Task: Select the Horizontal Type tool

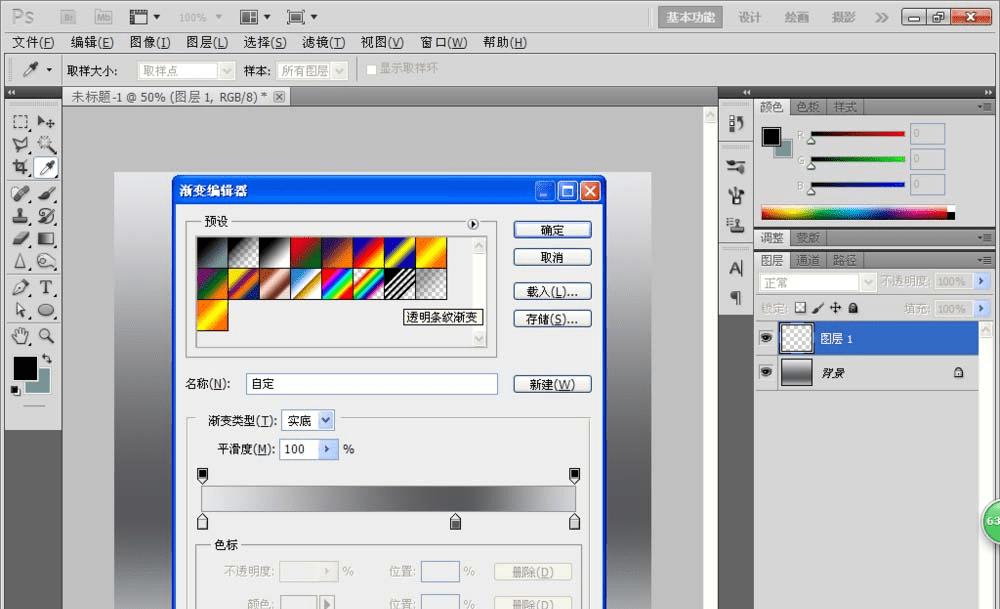Action: click(x=46, y=288)
